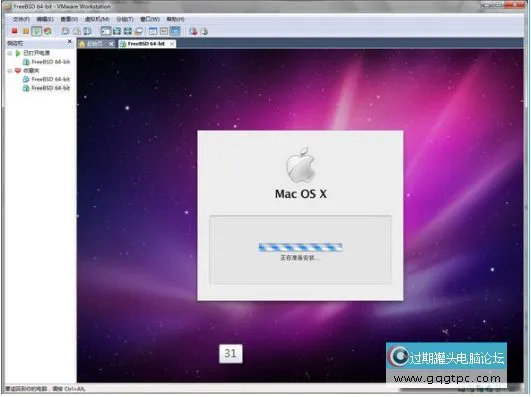Click the yellow Suspend toolbar icon
The height and width of the screenshot is (397, 531).
click(x=25, y=31)
